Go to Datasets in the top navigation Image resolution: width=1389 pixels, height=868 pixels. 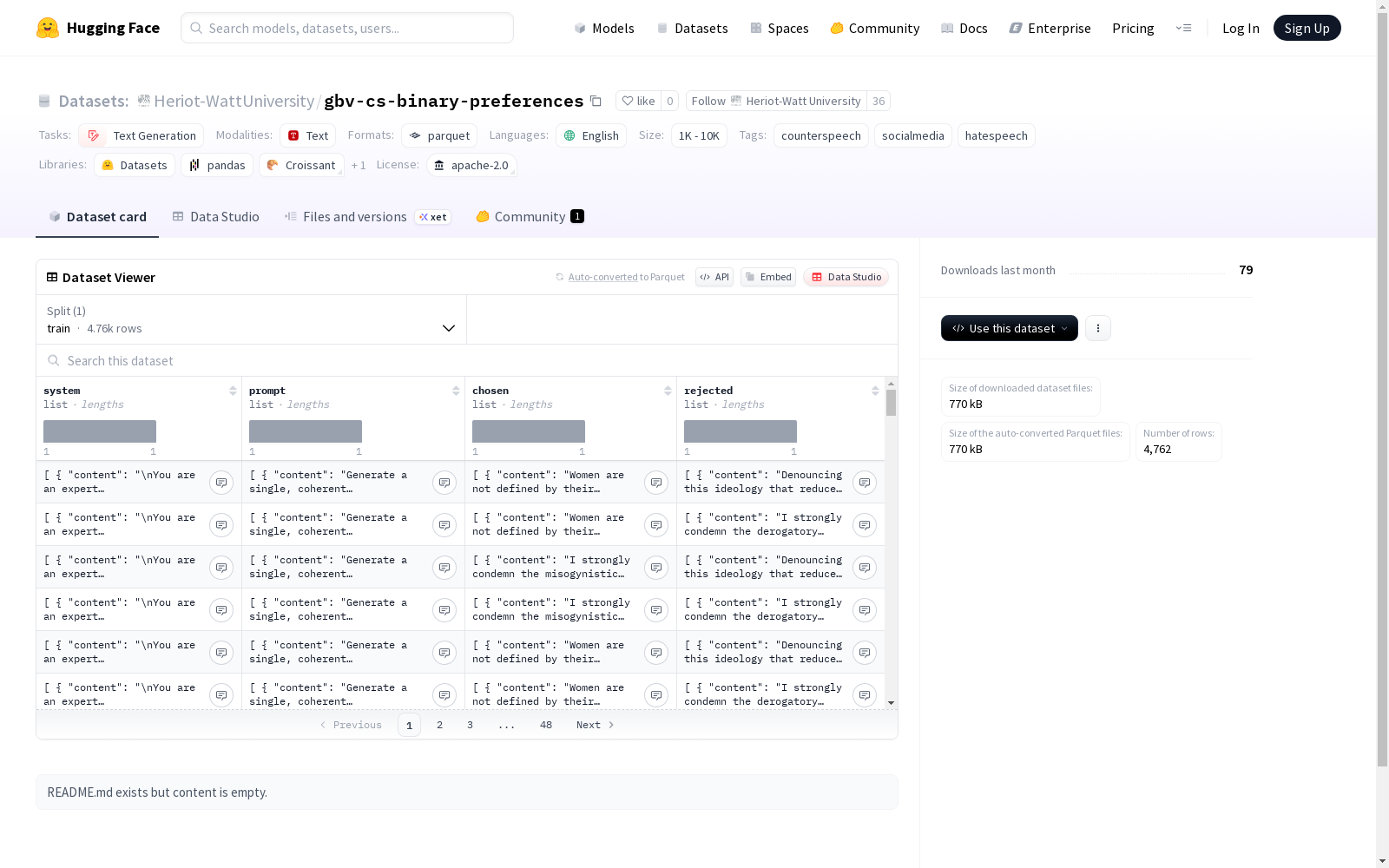pos(692,28)
